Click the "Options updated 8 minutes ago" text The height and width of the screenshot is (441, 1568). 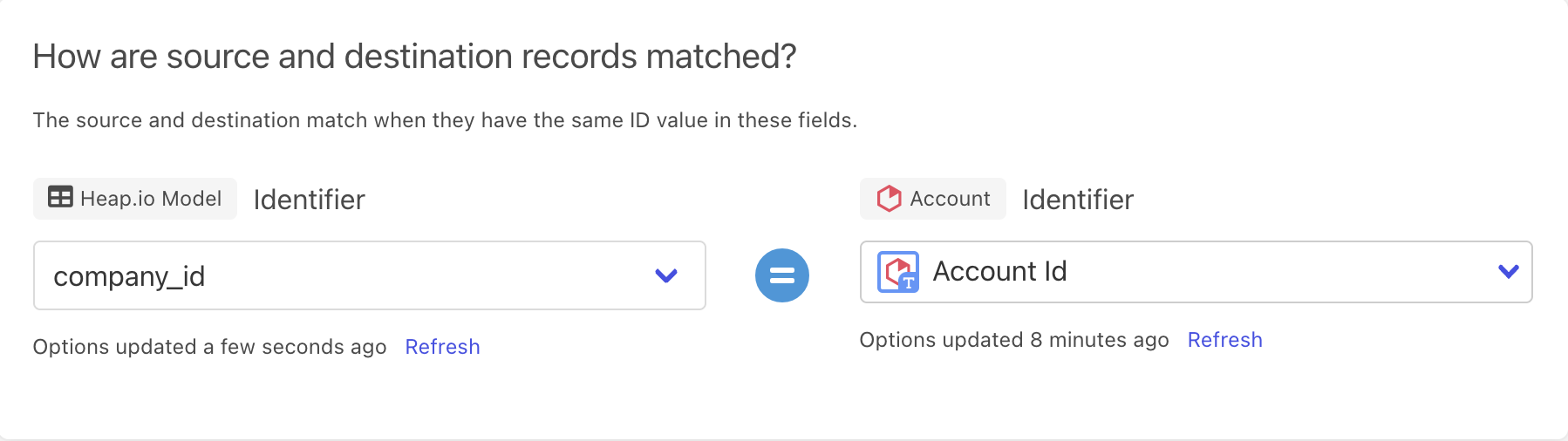pyautogui.click(x=1013, y=340)
